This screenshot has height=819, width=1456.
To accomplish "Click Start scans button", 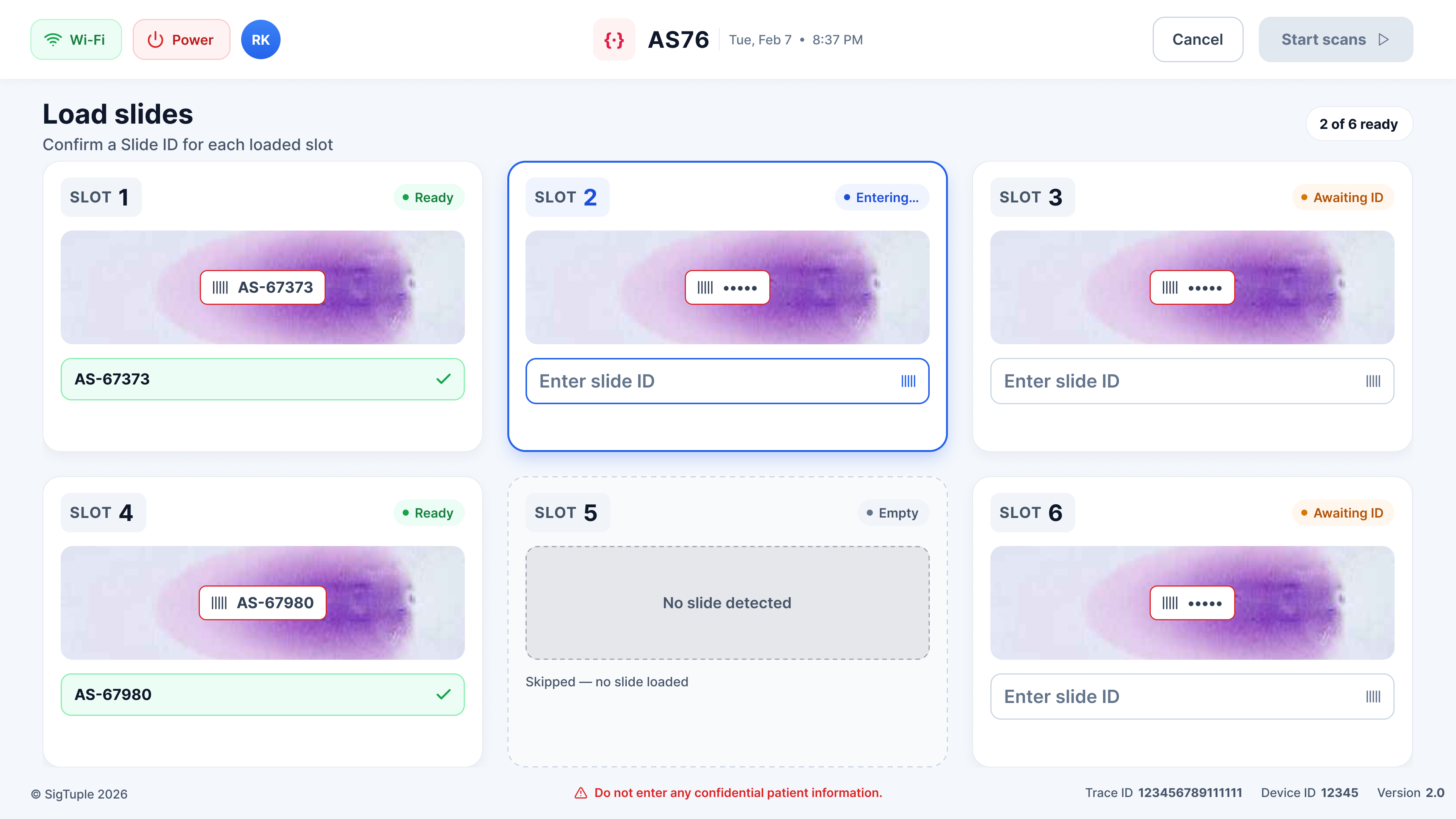I will coord(1335,39).
